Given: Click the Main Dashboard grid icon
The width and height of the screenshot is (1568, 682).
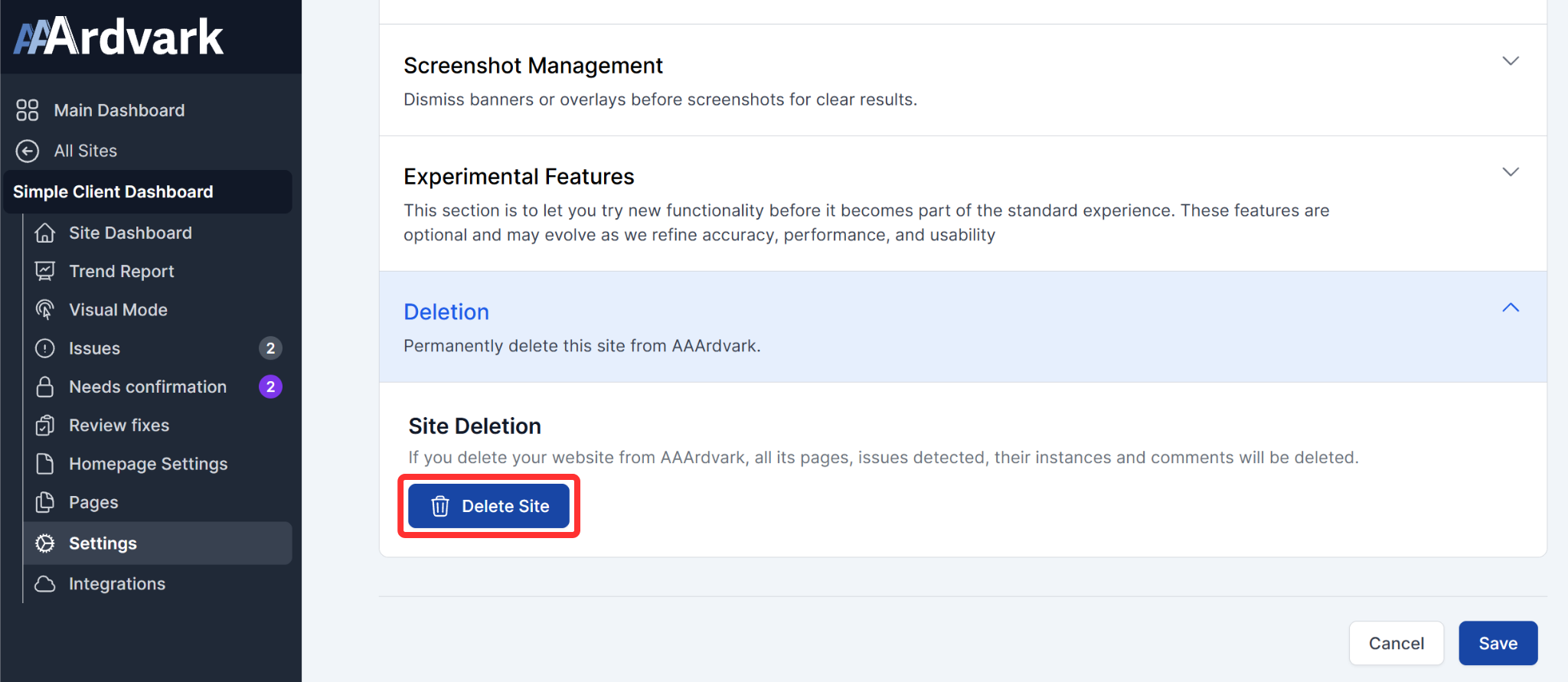Looking at the screenshot, I should [28, 110].
